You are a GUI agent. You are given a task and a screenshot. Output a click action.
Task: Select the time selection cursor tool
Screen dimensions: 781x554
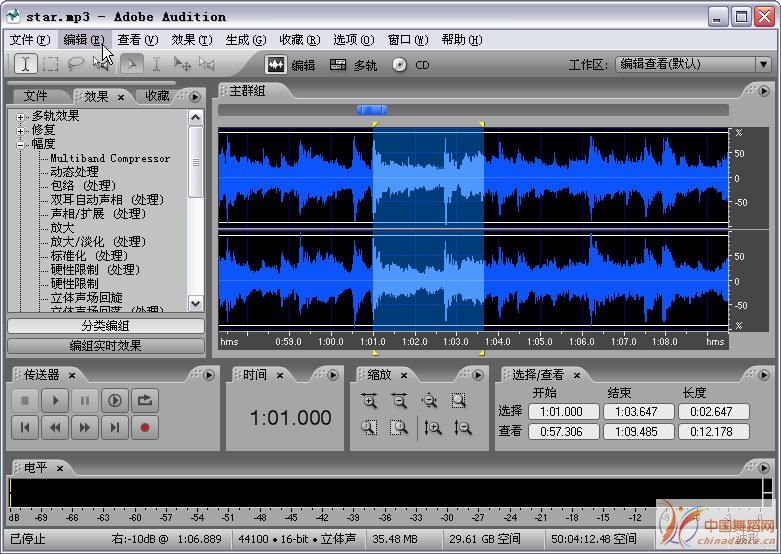(25, 64)
